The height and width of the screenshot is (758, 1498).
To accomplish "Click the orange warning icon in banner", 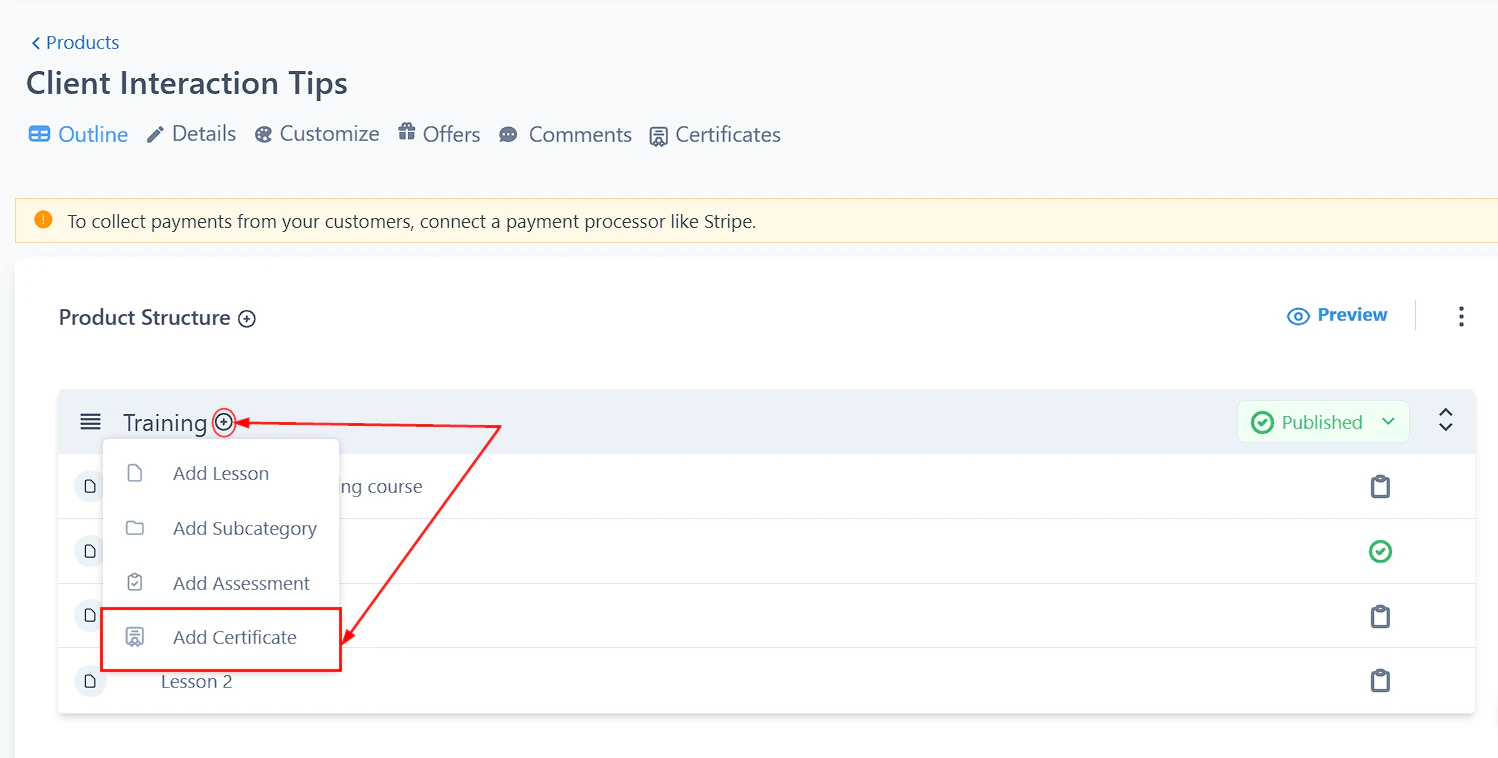I will [x=43, y=220].
